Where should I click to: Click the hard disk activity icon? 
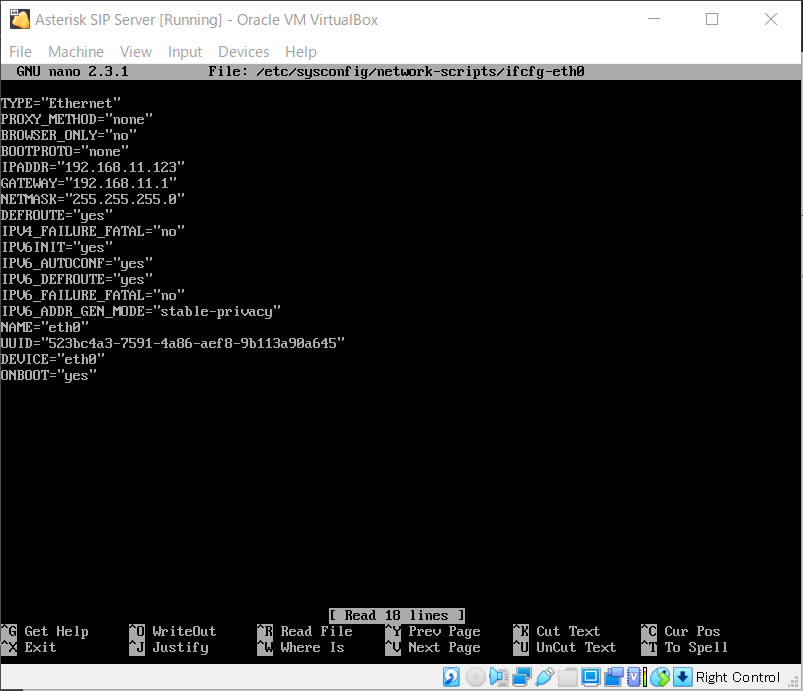tap(451, 677)
